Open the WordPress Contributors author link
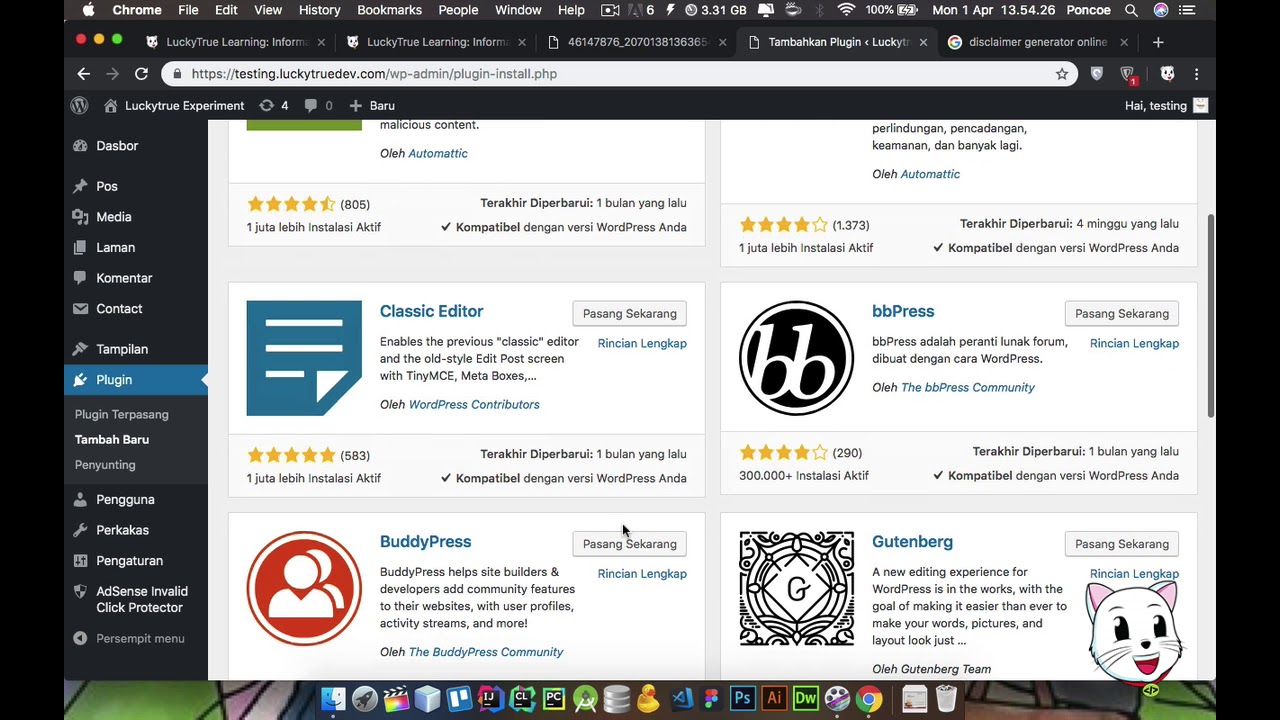This screenshot has height=720, width=1280. coord(474,405)
